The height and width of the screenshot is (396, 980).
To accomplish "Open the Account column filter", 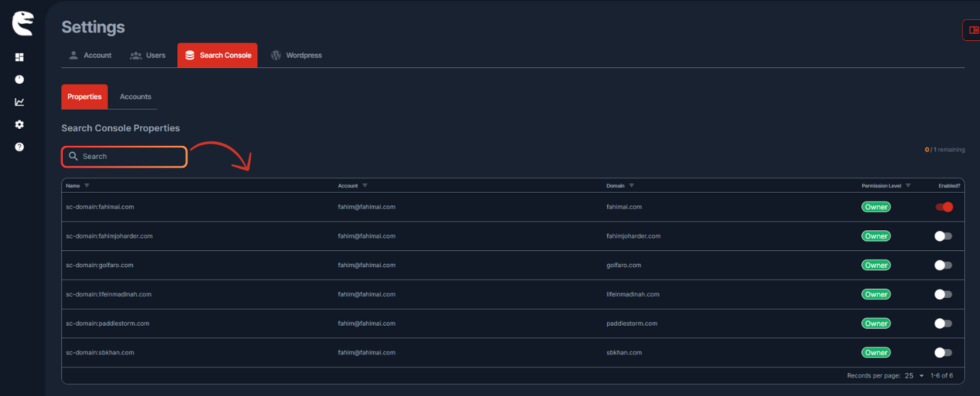I will pos(364,186).
